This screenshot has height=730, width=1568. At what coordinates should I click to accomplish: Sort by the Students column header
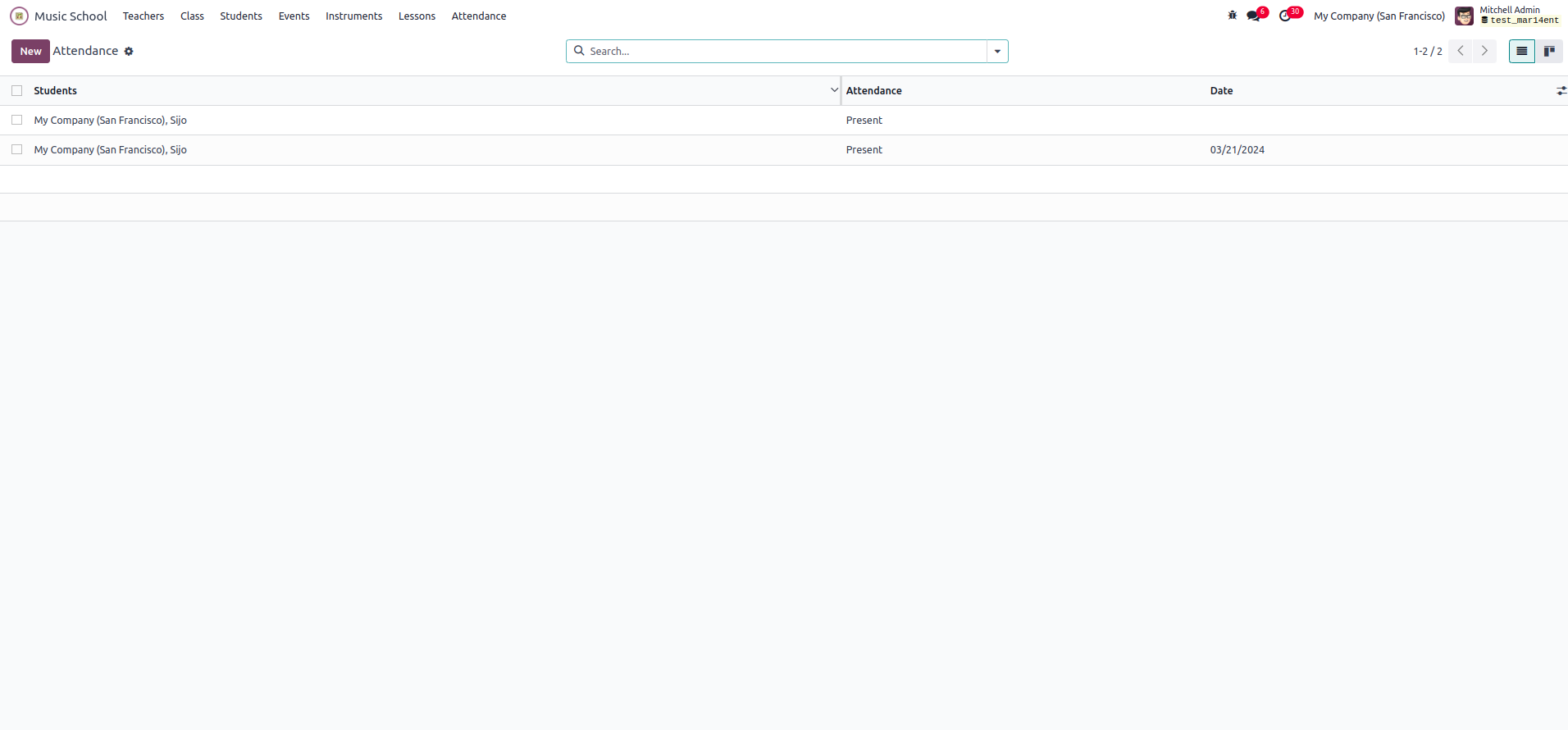point(55,91)
